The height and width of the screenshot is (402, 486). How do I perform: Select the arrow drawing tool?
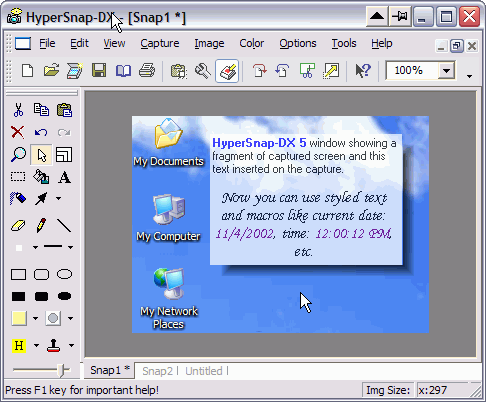[41, 199]
